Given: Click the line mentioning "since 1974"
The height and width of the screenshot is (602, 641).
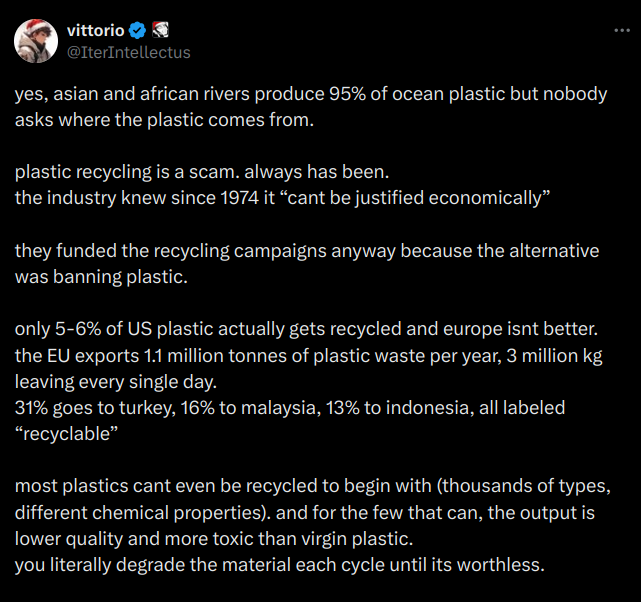Looking at the screenshot, I should click(x=283, y=197).
